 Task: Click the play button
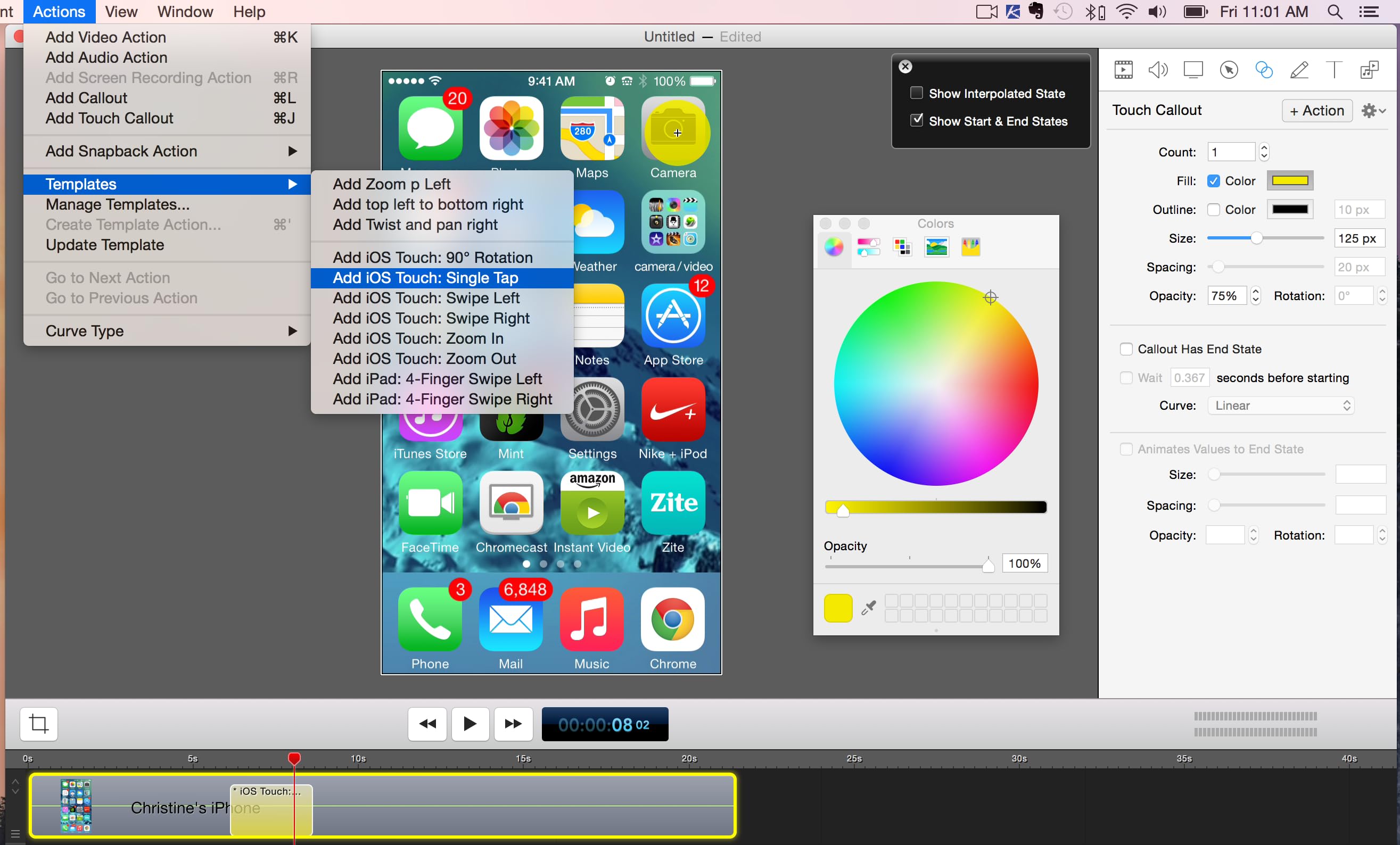coord(470,724)
